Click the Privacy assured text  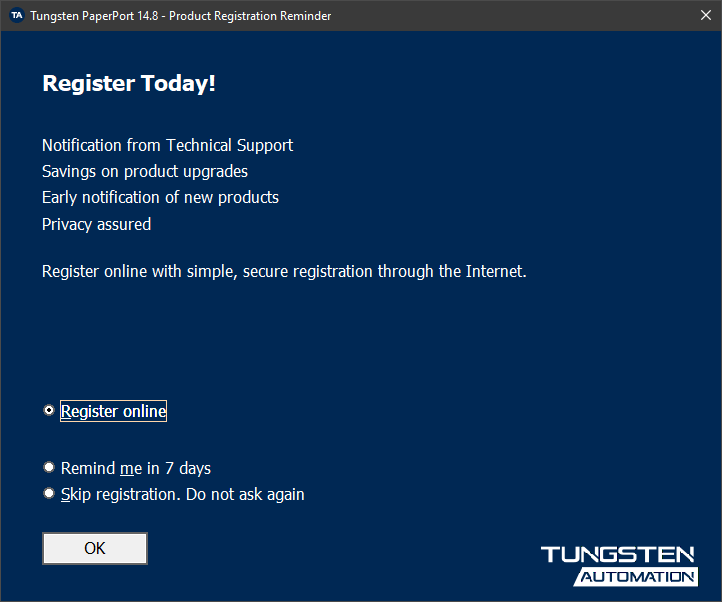(x=96, y=224)
